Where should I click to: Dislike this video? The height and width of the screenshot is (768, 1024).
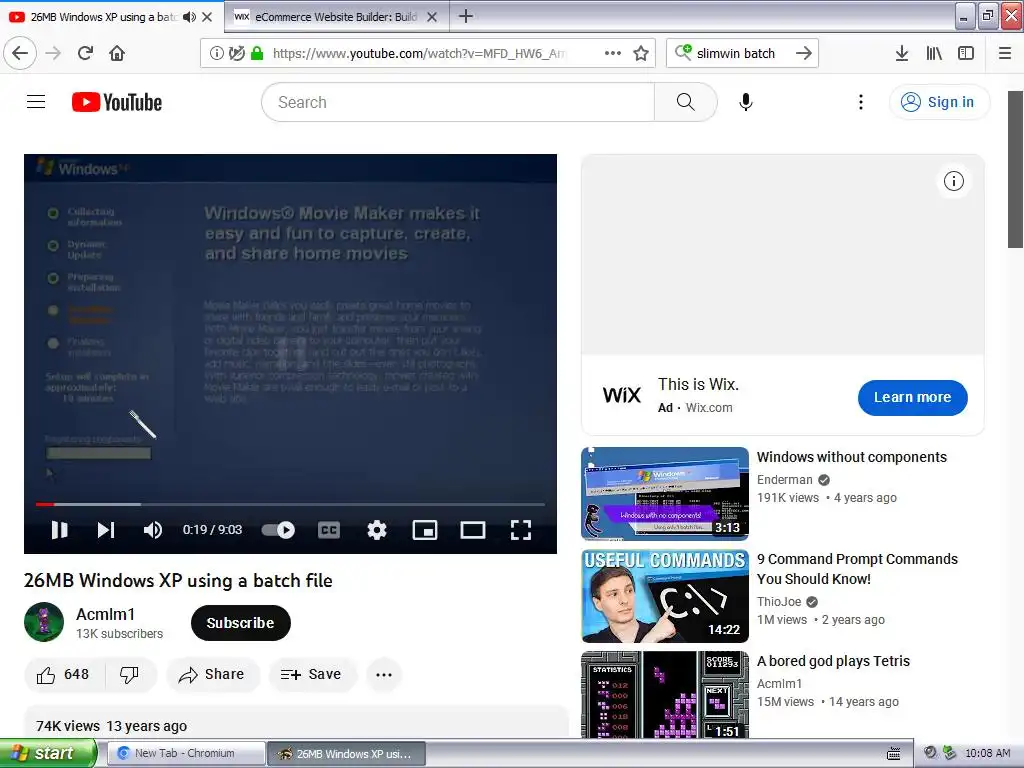[x=129, y=675]
